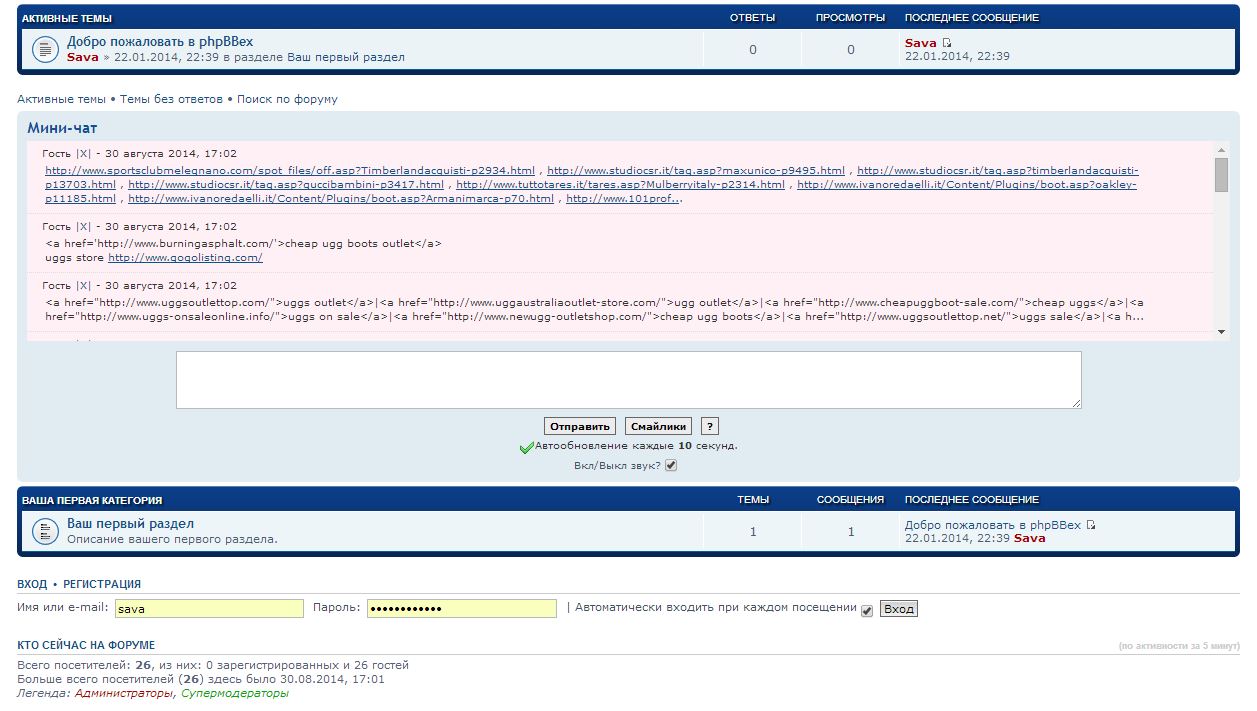Viewport: 1257px width, 711px height.
Task: Click the Пароль password field
Action: point(461,608)
